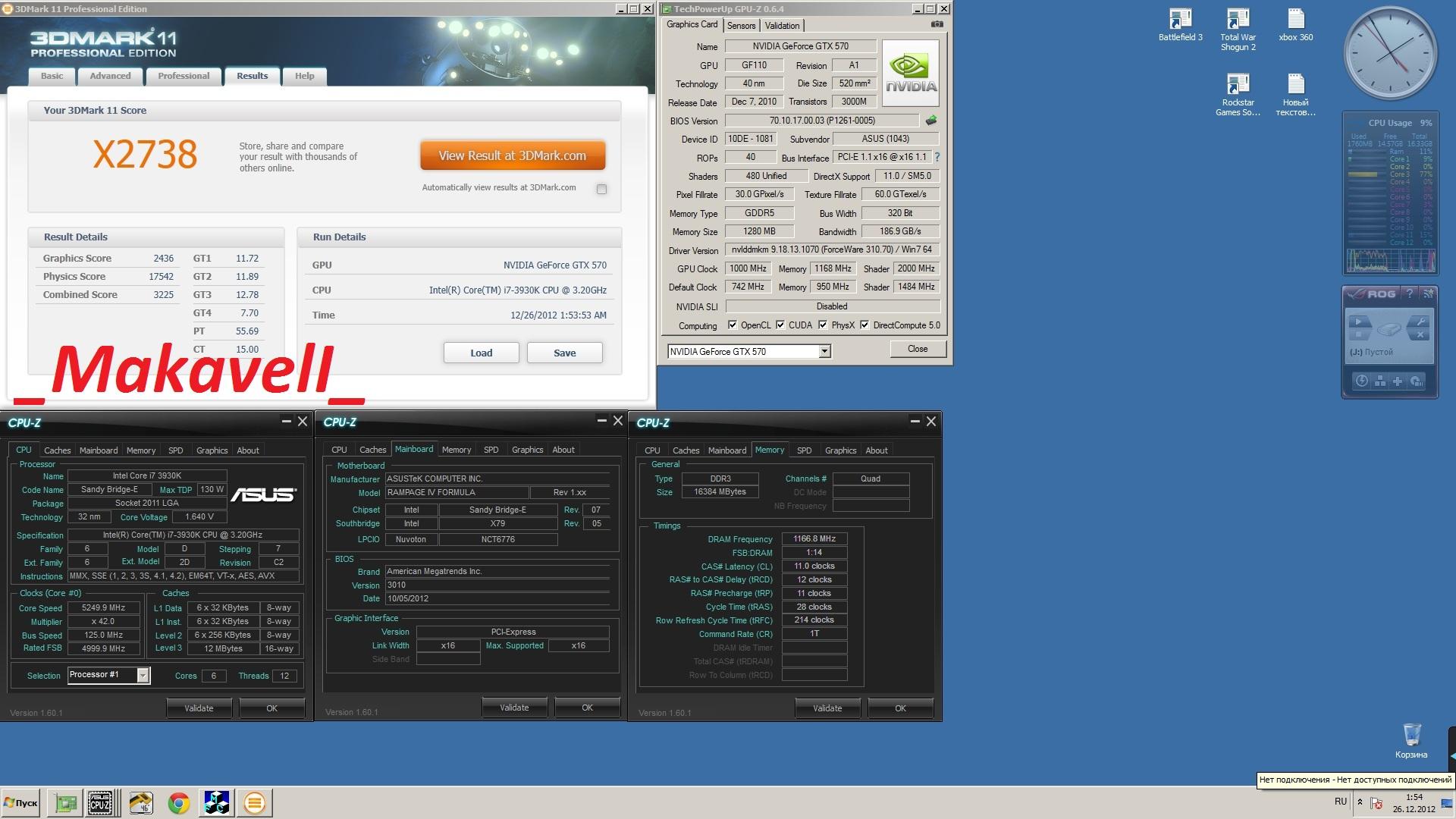The width and height of the screenshot is (1456, 819).
Task: Switch to the Sensors tab in GPU-Z
Action: click(741, 26)
